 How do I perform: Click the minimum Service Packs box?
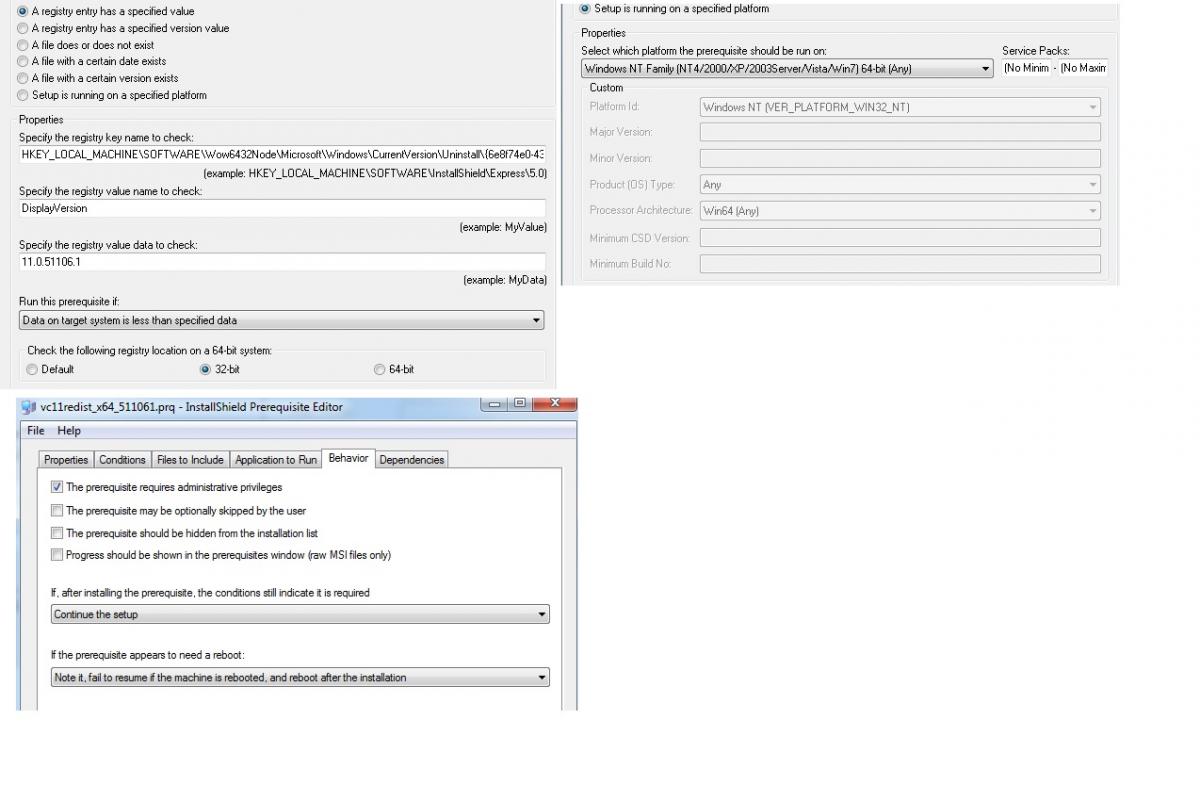point(1026,69)
